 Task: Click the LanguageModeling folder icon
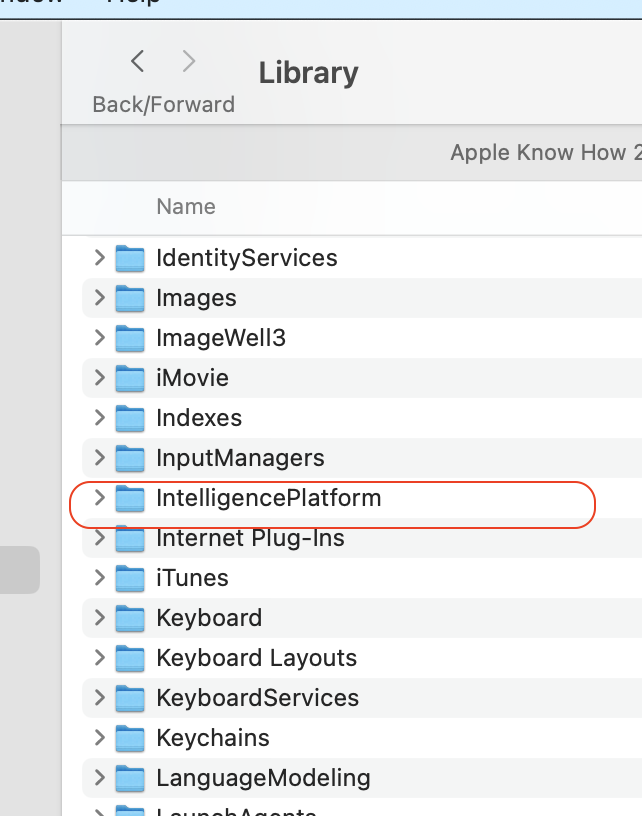coord(130,778)
